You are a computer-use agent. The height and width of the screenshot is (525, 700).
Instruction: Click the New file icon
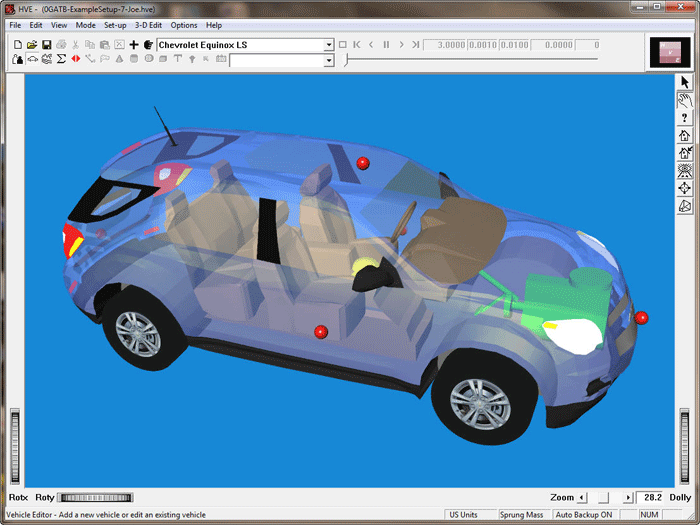click(x=18, y=45)
